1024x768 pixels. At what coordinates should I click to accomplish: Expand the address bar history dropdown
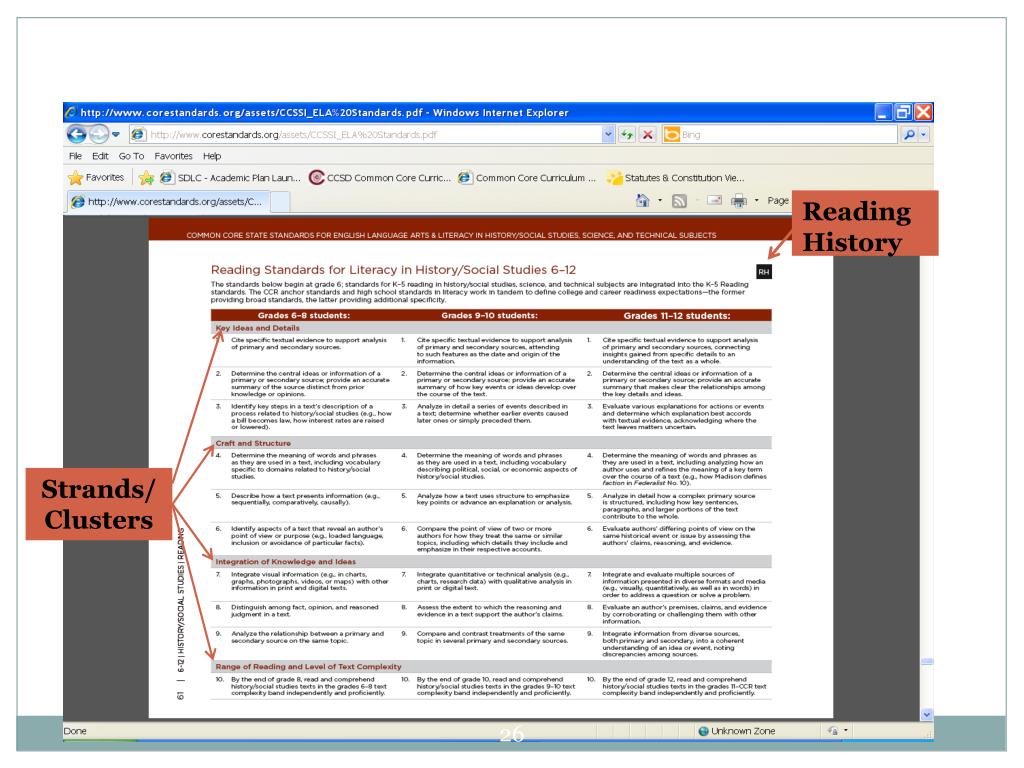(608, 135)
